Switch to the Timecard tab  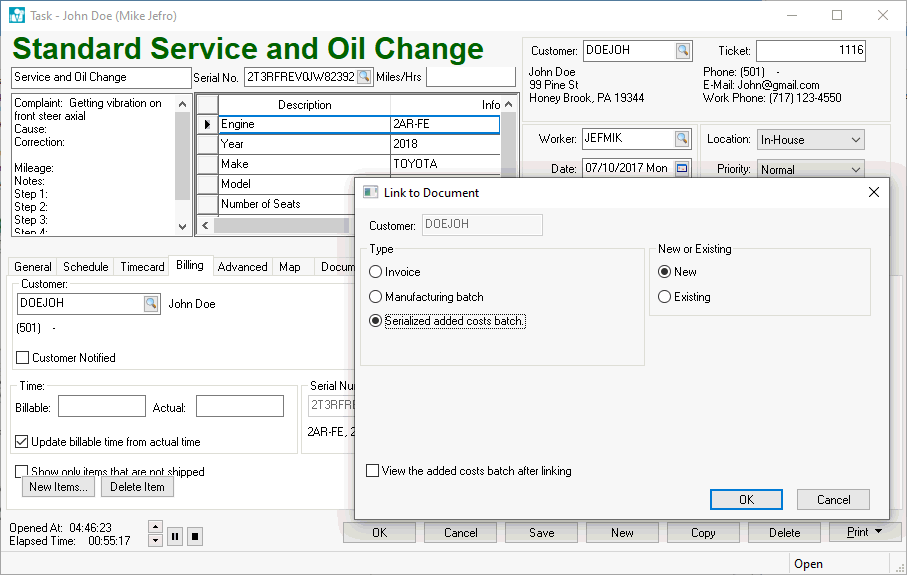pos(142,267)
